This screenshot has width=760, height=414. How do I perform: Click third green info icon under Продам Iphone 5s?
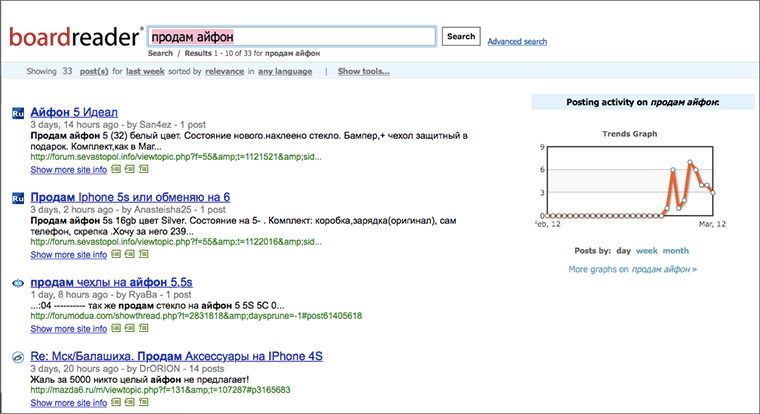[143, 254]
